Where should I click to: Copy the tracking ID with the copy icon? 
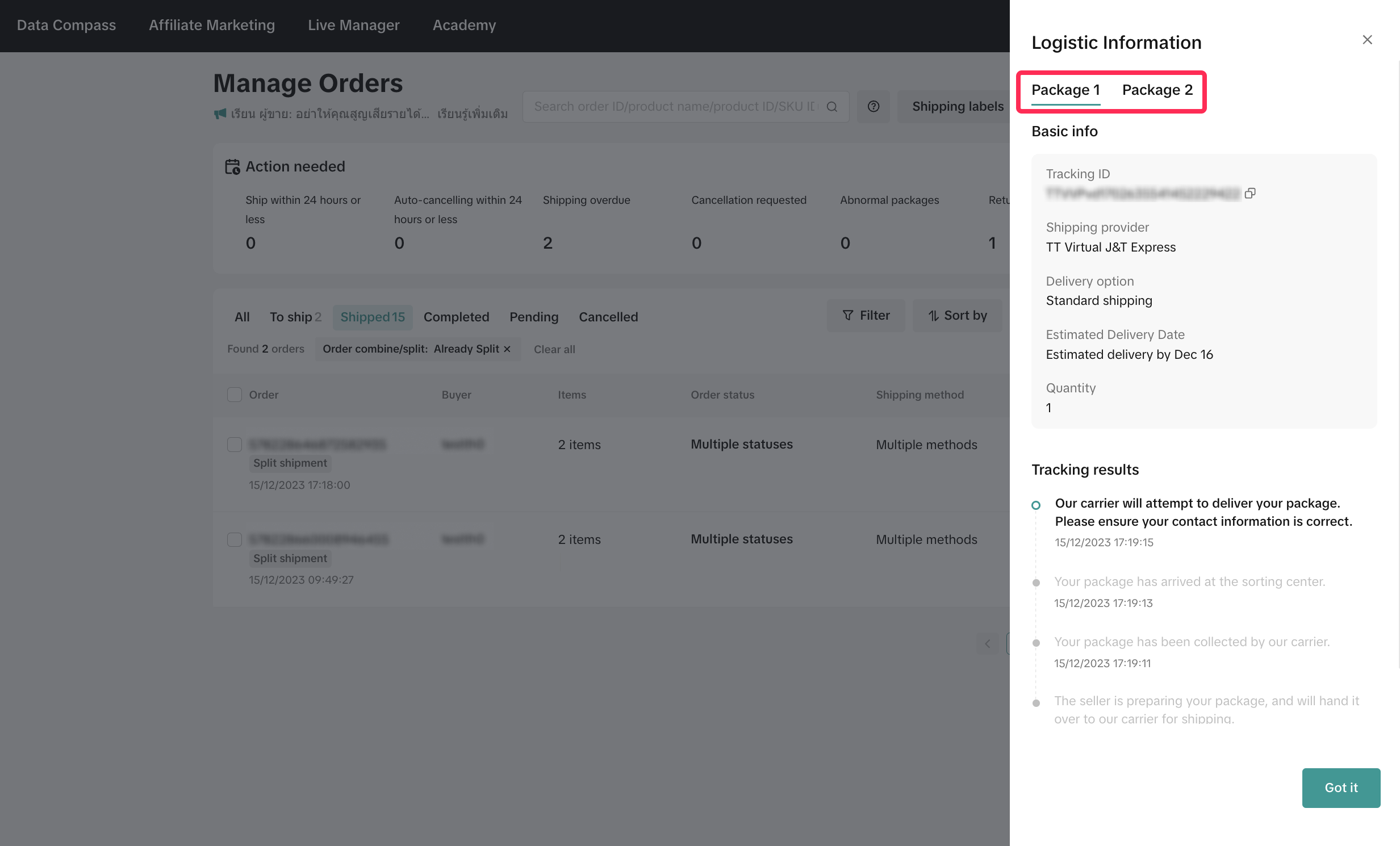tap(1249, 193)
